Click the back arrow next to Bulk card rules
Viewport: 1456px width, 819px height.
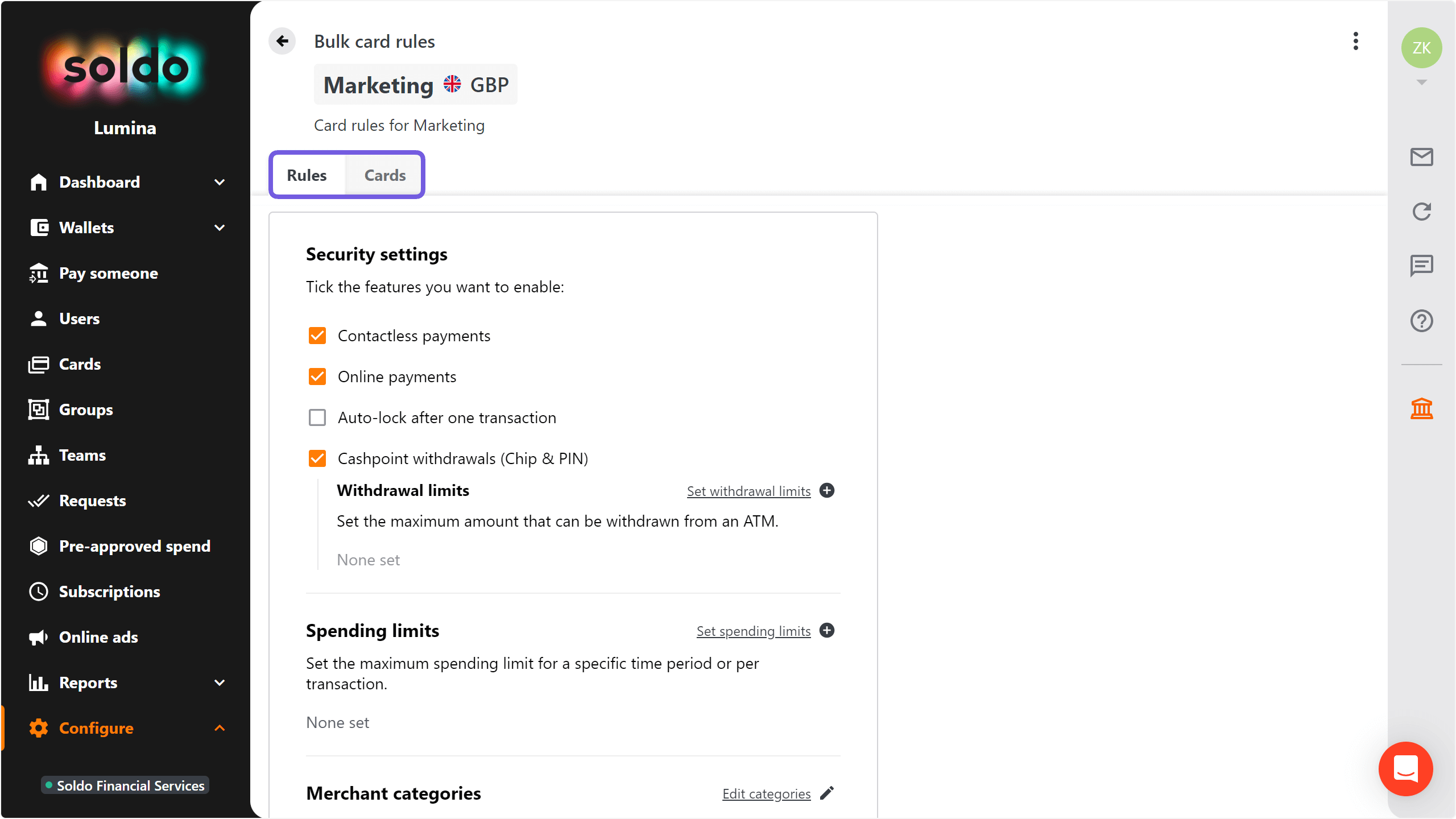pyautogui.click(x=282, y=41)
